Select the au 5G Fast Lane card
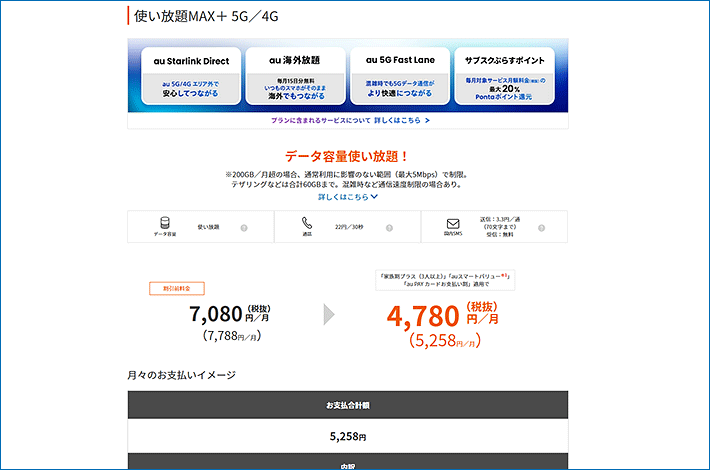 [400, 76]
